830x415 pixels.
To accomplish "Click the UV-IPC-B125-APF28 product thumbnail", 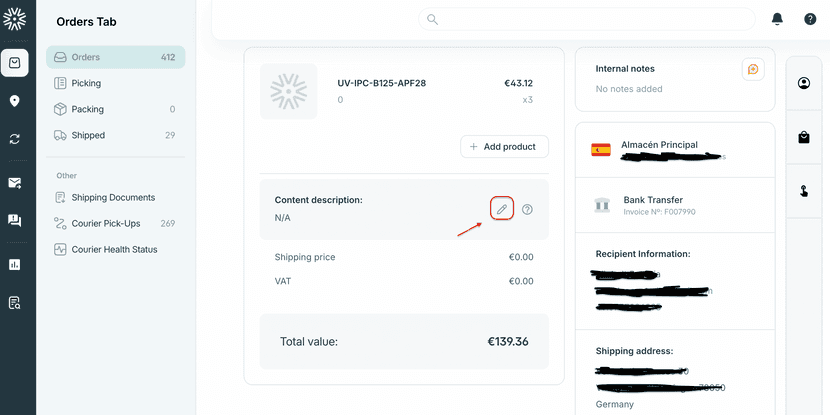I will click(x=288, y=91).
